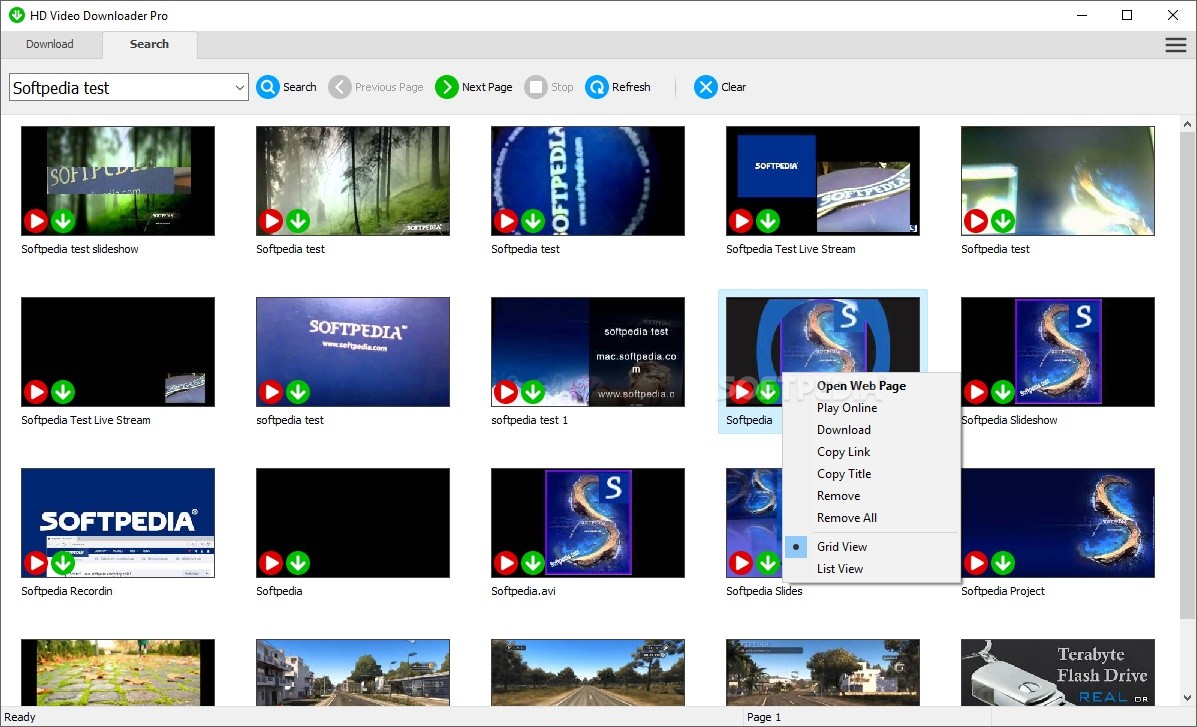Click the 'Softpedia Project' title text

click(1002, 591)
